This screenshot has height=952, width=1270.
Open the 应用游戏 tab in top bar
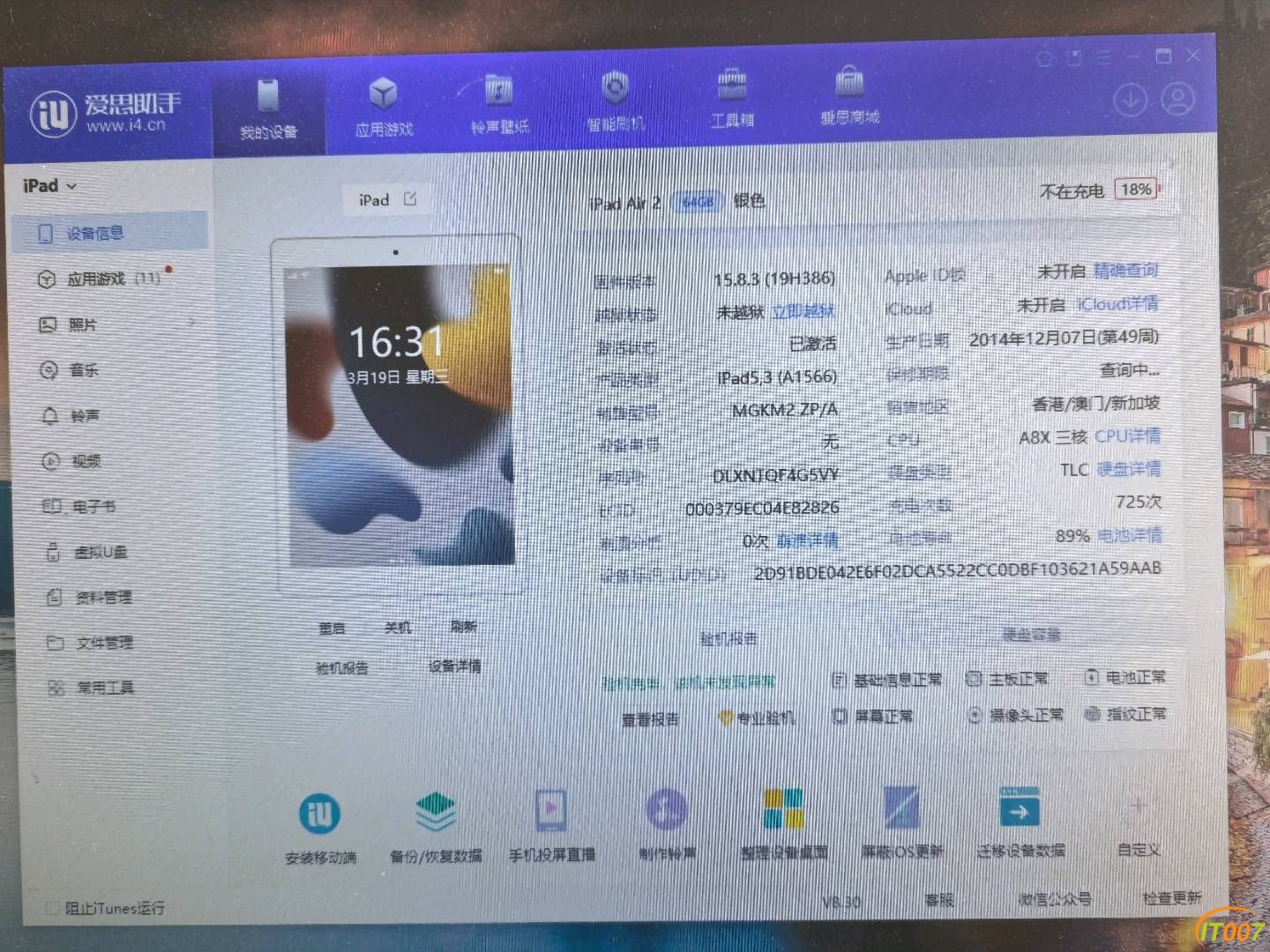tap(384, 108)
